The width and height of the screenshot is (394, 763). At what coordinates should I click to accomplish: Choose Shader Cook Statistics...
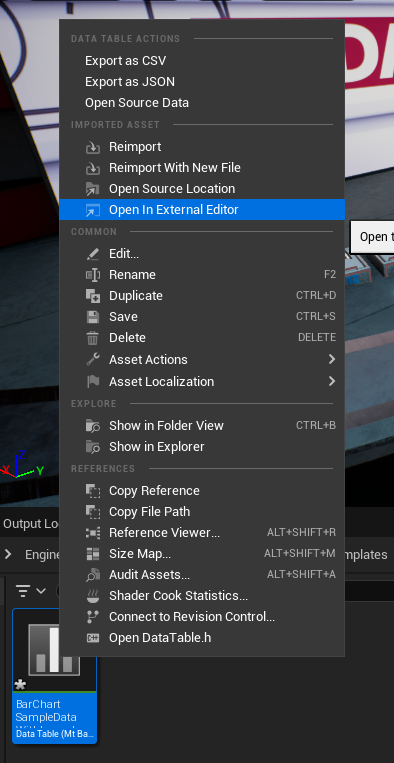[202, 596]
